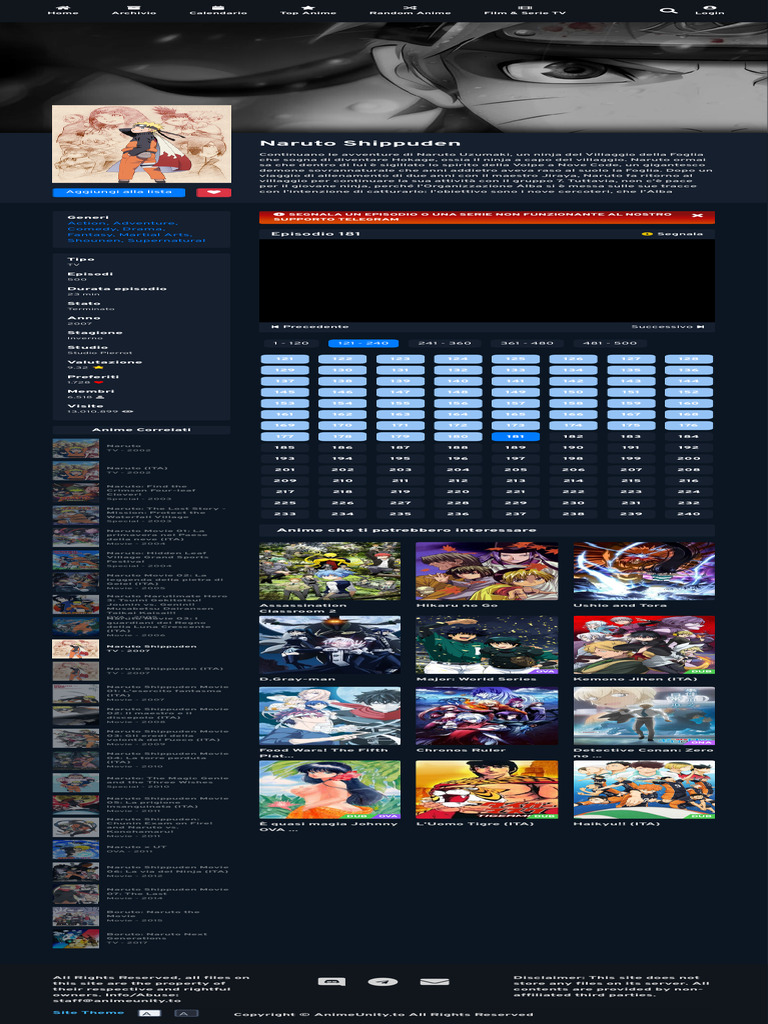Open Major: World Series thumbnail
Viewport: 768px width, 1024px height.
click(x=487, y=645)
